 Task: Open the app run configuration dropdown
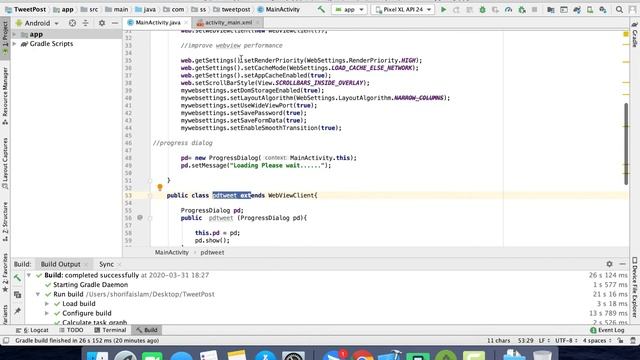pos(349,9)
